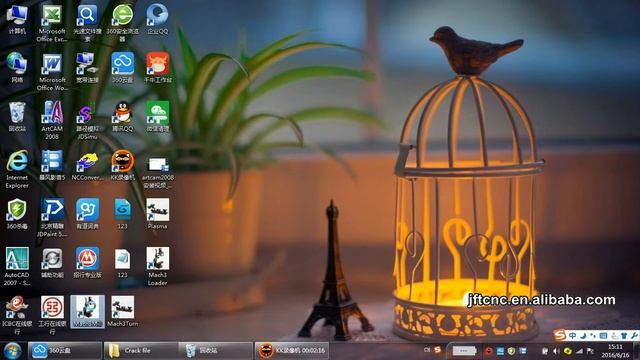The width and height of the screenshot is (640, 360).
Task: Launch the NCConverter shortcut
Action: click(87, 165)
